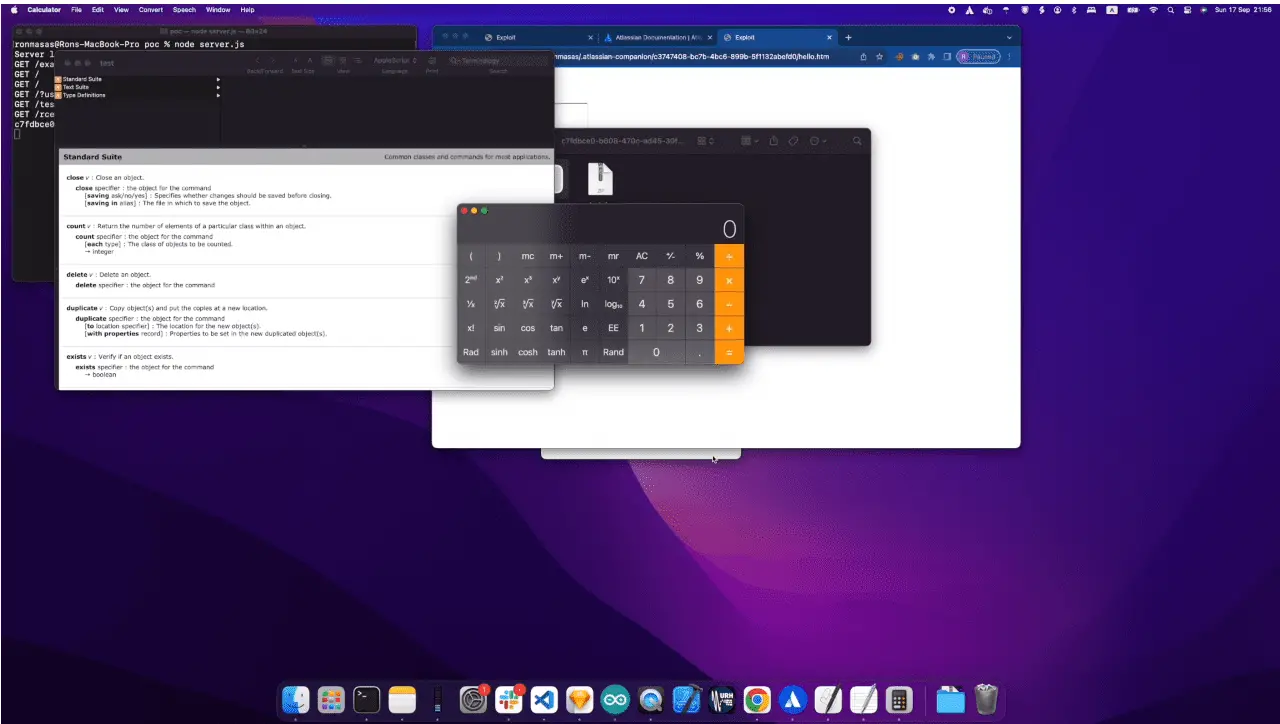This screenshot has width=1280, height=724.
Task: Click the Paused profile button in Chrome
Action: coord(978,57)
